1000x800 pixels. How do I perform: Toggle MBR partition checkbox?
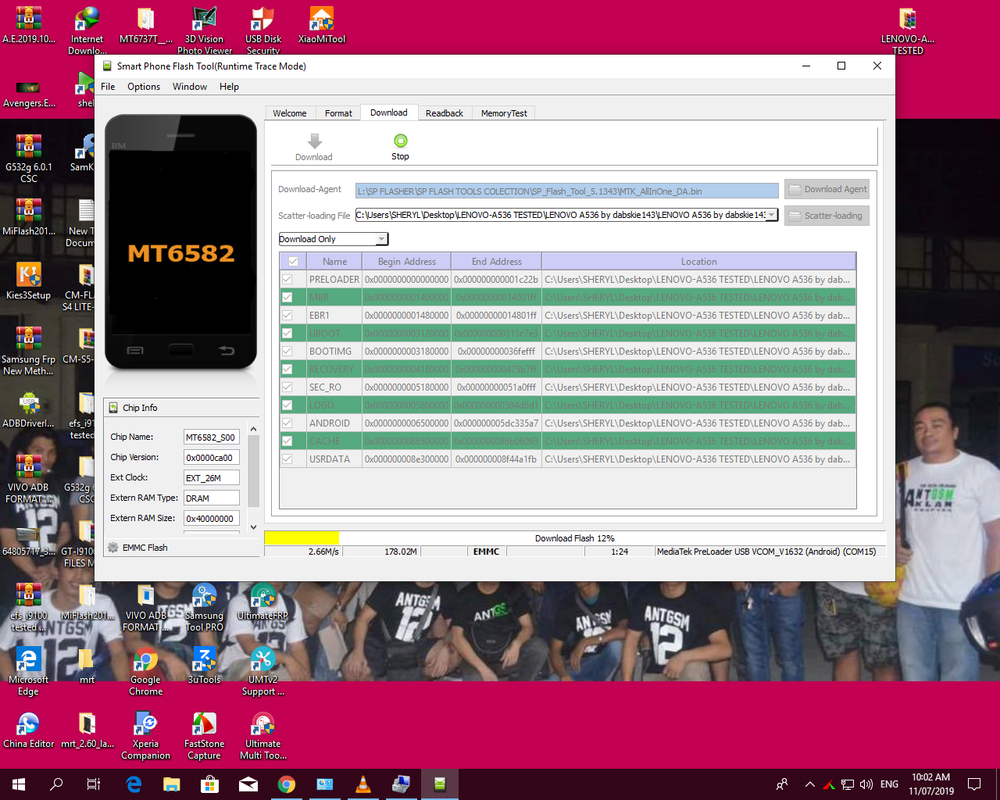pyautogui.click(x=287, y=297)
